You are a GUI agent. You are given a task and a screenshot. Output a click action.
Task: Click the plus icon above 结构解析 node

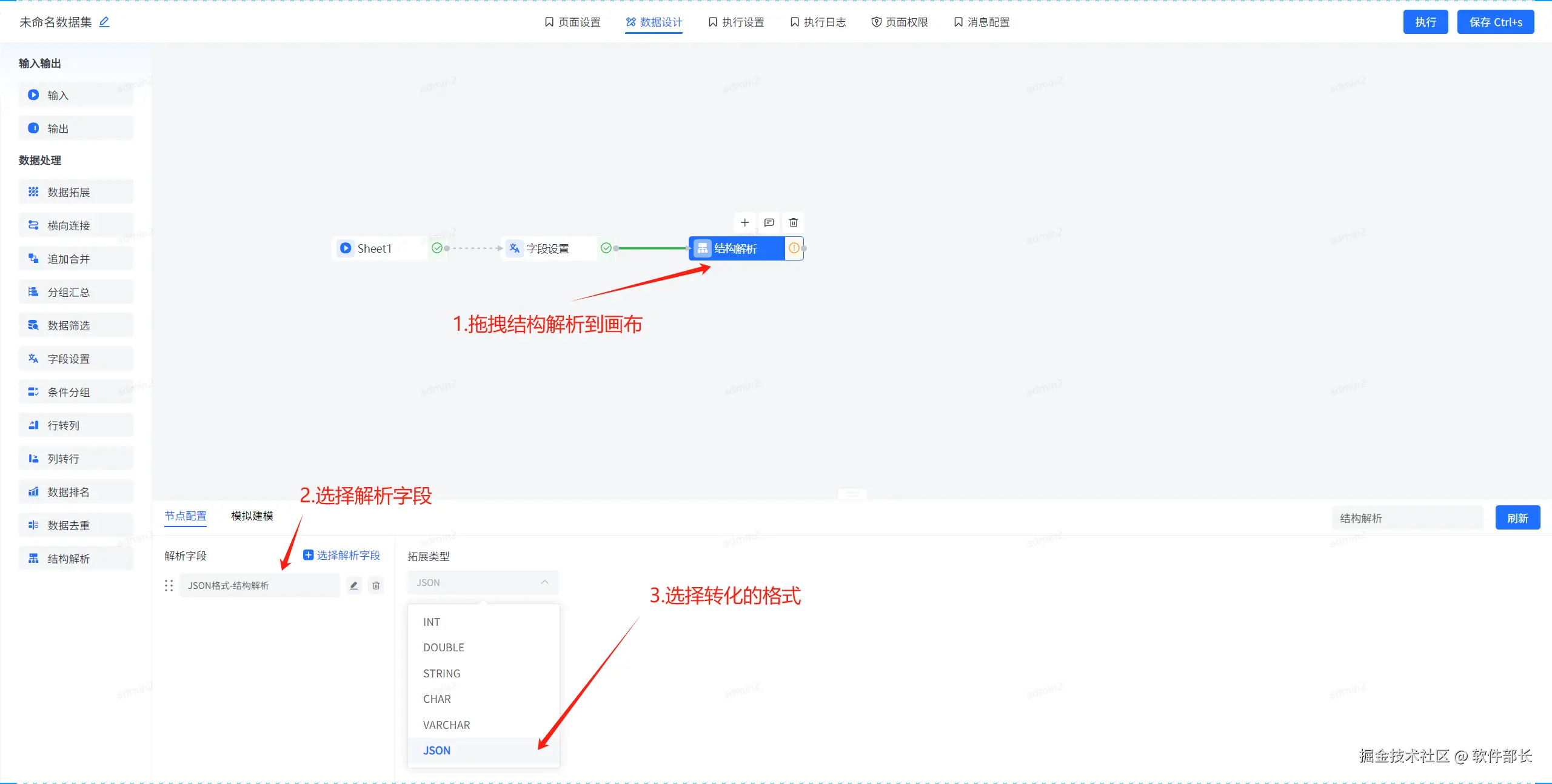pos(745,222)
